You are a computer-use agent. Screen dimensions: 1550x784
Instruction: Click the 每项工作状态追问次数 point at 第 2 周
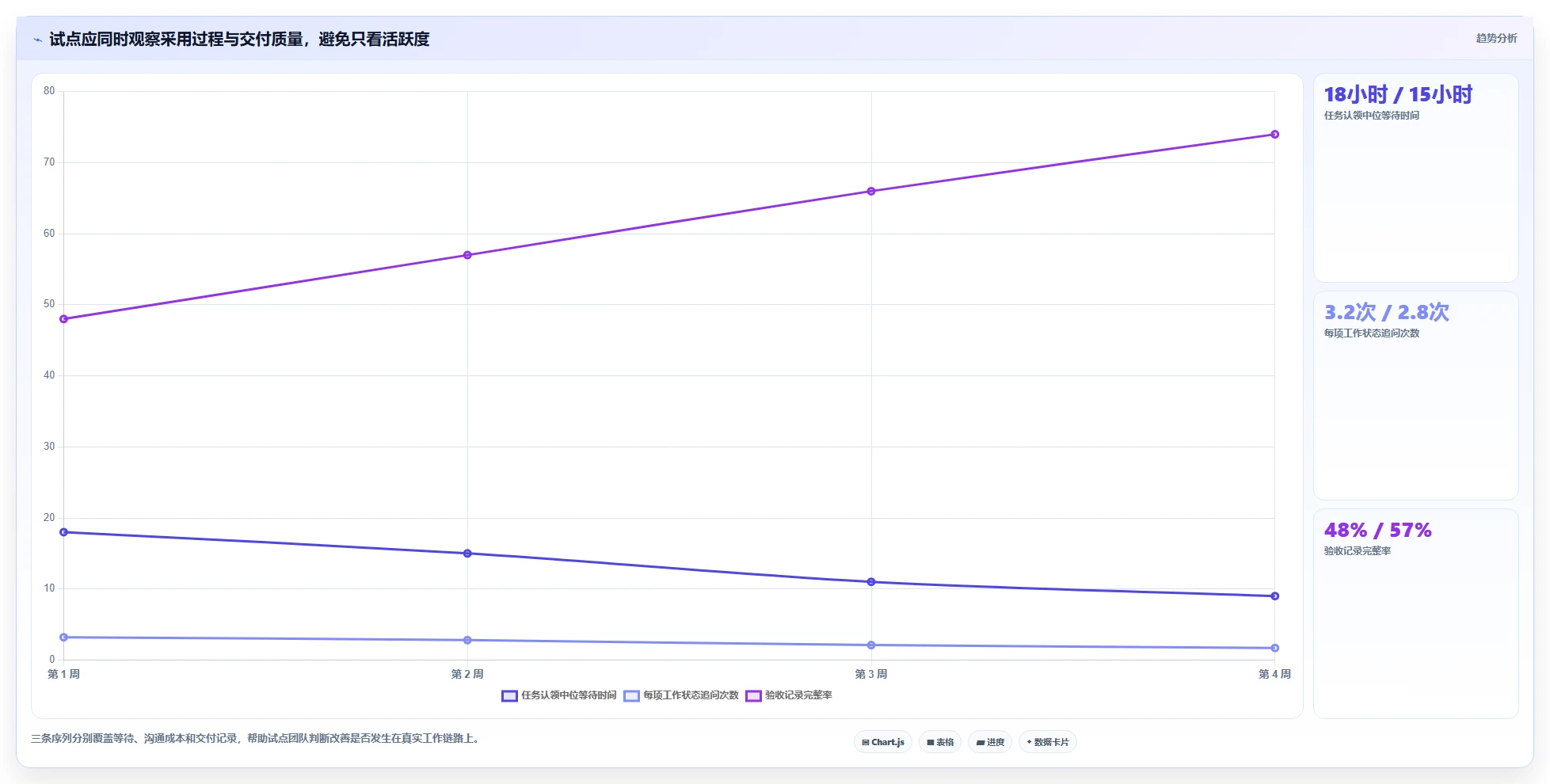click(467, 640)
